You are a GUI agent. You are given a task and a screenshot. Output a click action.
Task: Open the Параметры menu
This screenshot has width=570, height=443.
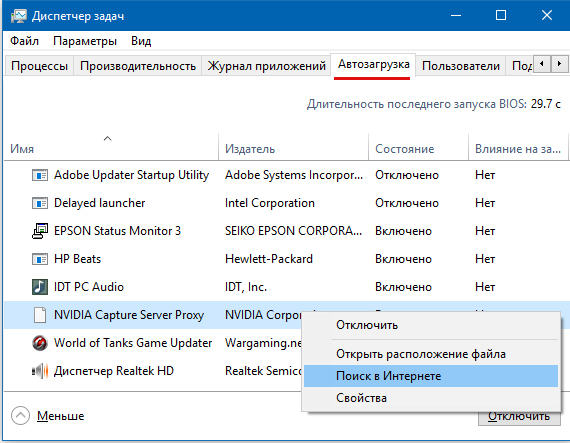(x=85, y=41)
